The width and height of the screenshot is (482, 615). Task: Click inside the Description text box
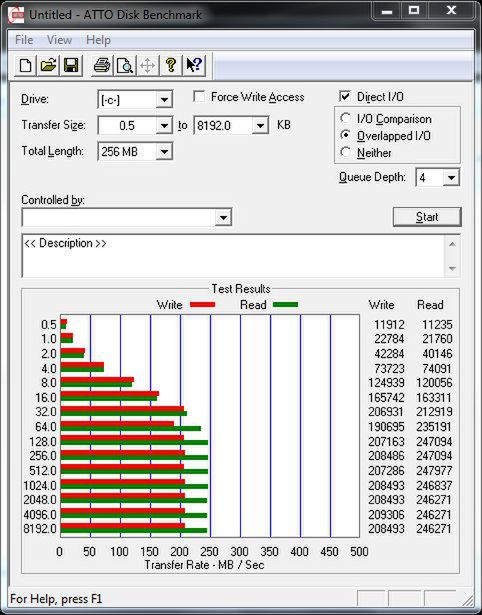(x=233, y=256)
